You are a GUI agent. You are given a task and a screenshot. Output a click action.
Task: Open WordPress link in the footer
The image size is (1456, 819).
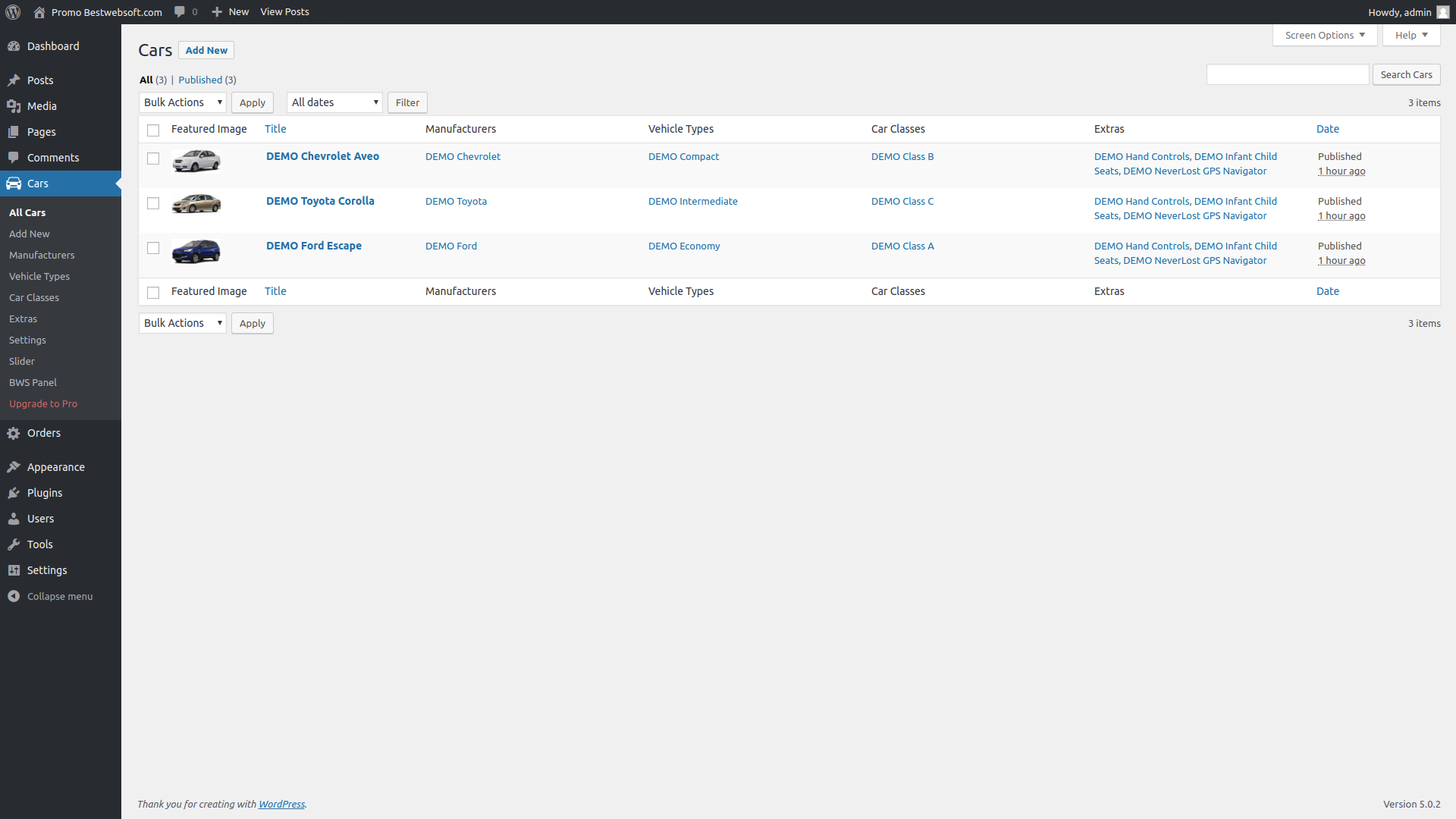click(x=281, y=804)
